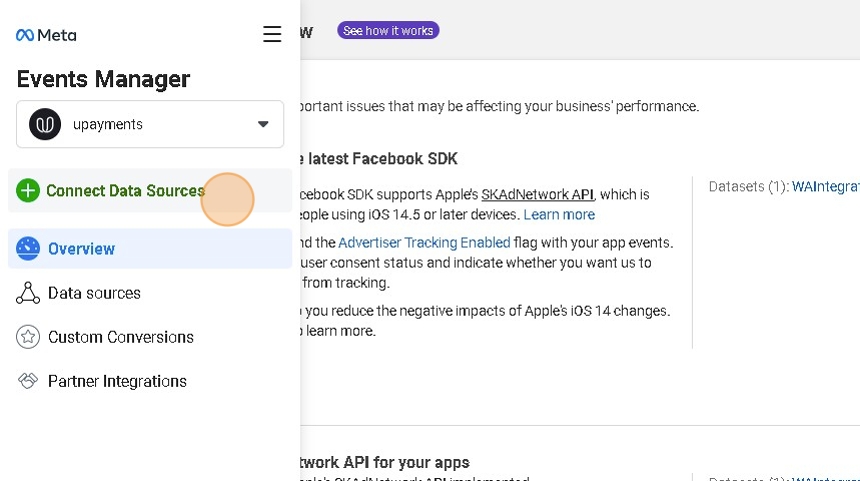Click the Meta logo
Image resolution: width=860 pixels, height=481 pixels.
pos(46,35)
